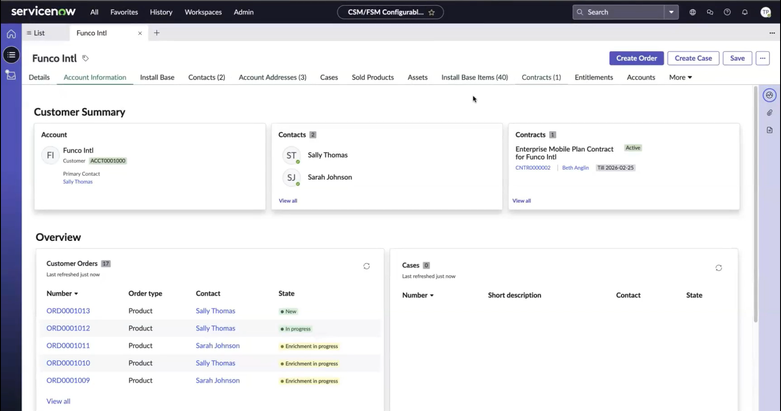Click the ST avatar for Sally Thomas
Screen dimensions: 781x411
tap(291, 155)
